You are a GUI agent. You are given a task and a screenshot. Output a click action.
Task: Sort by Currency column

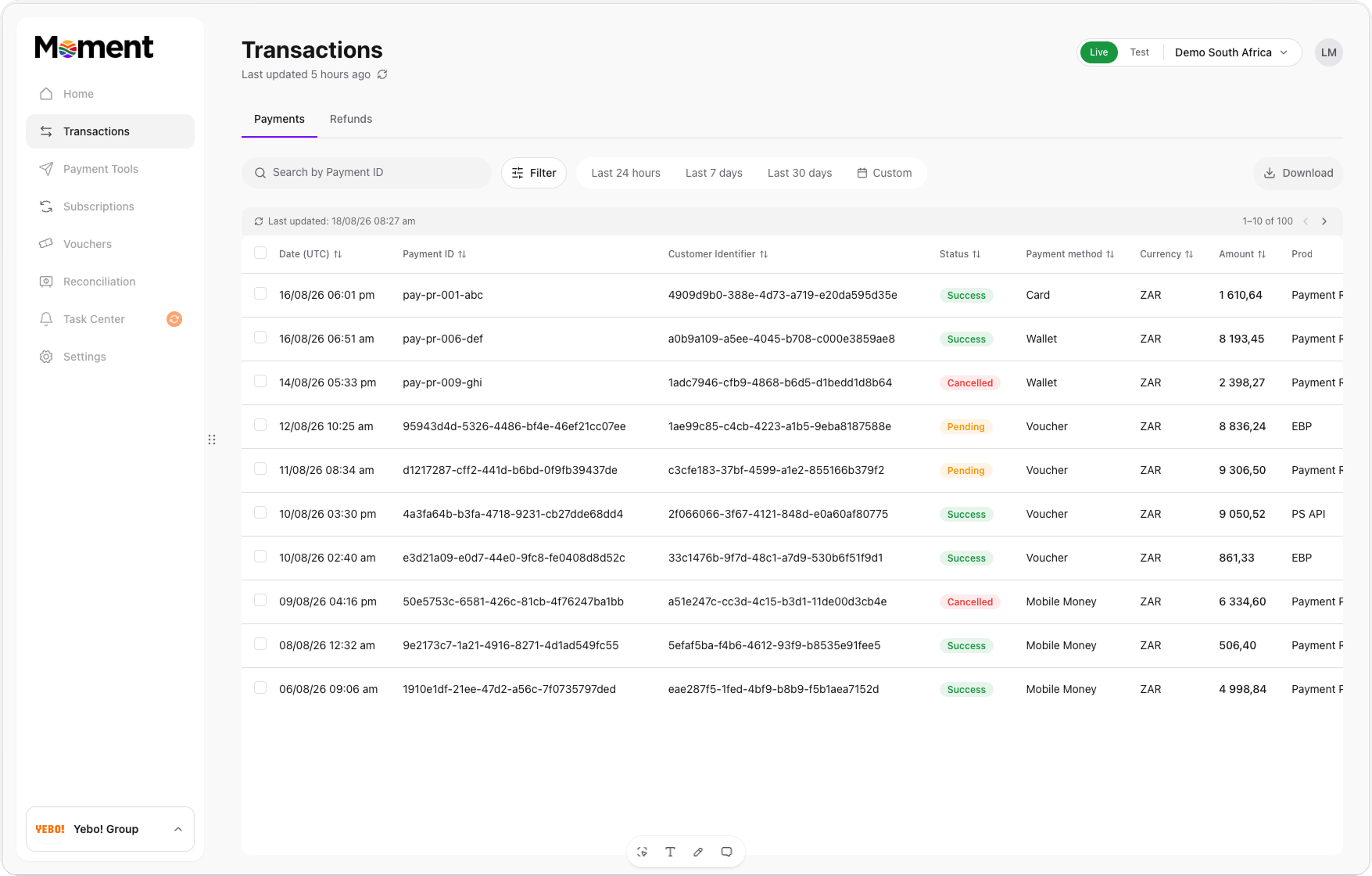tap(1189, 254)
